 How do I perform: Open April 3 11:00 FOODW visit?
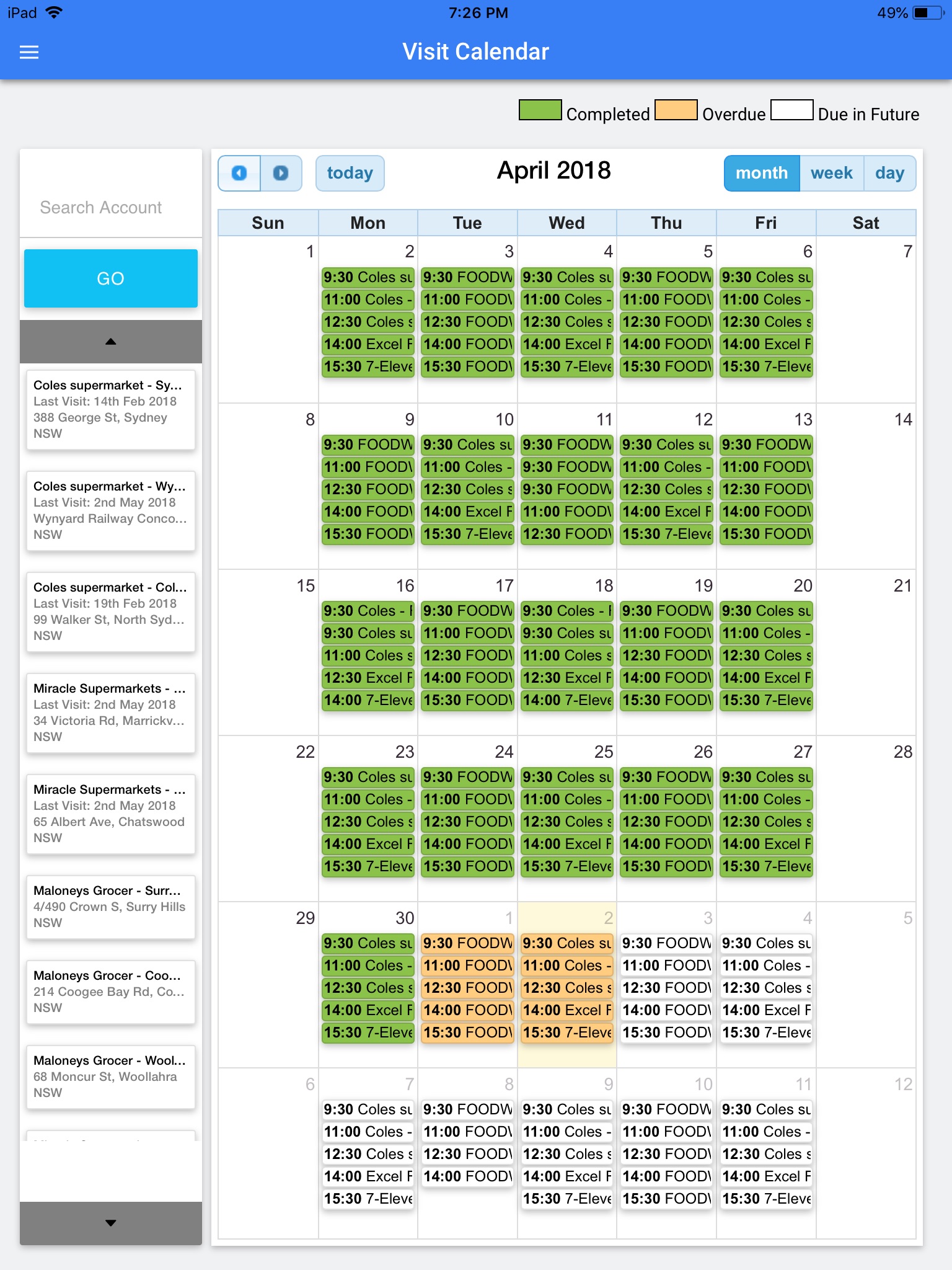pyautogui.click(x=468, y=300)
